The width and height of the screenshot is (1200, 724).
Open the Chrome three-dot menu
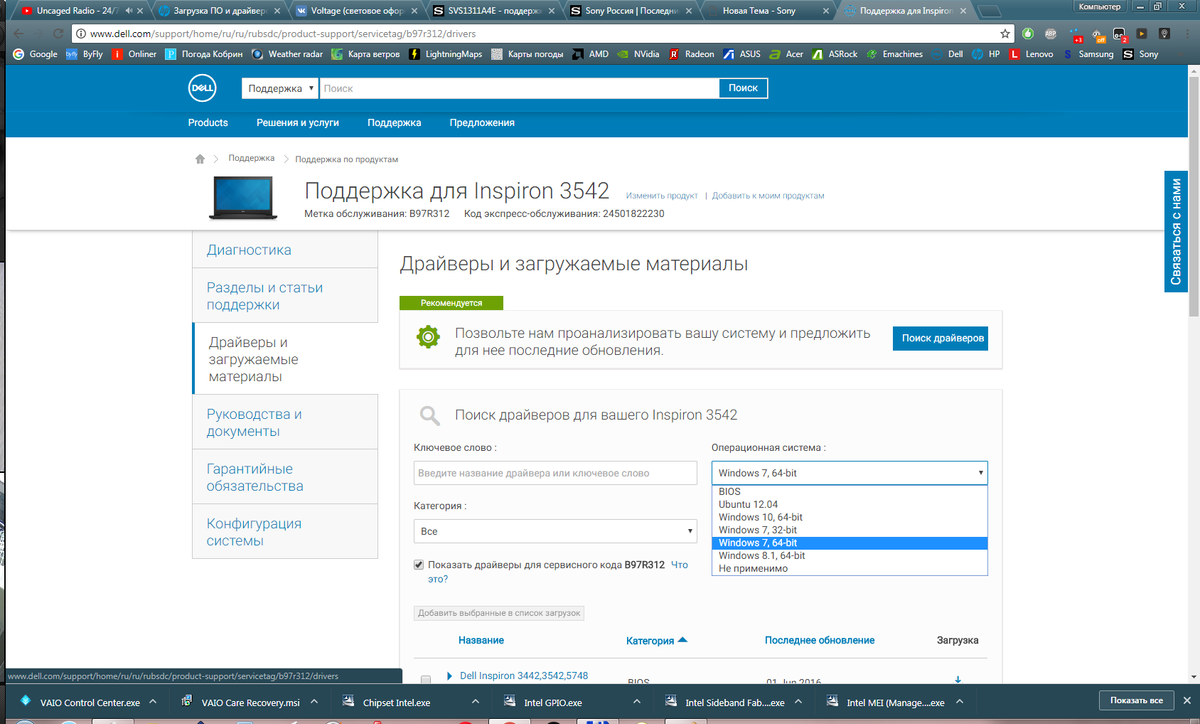point(1186,33)
